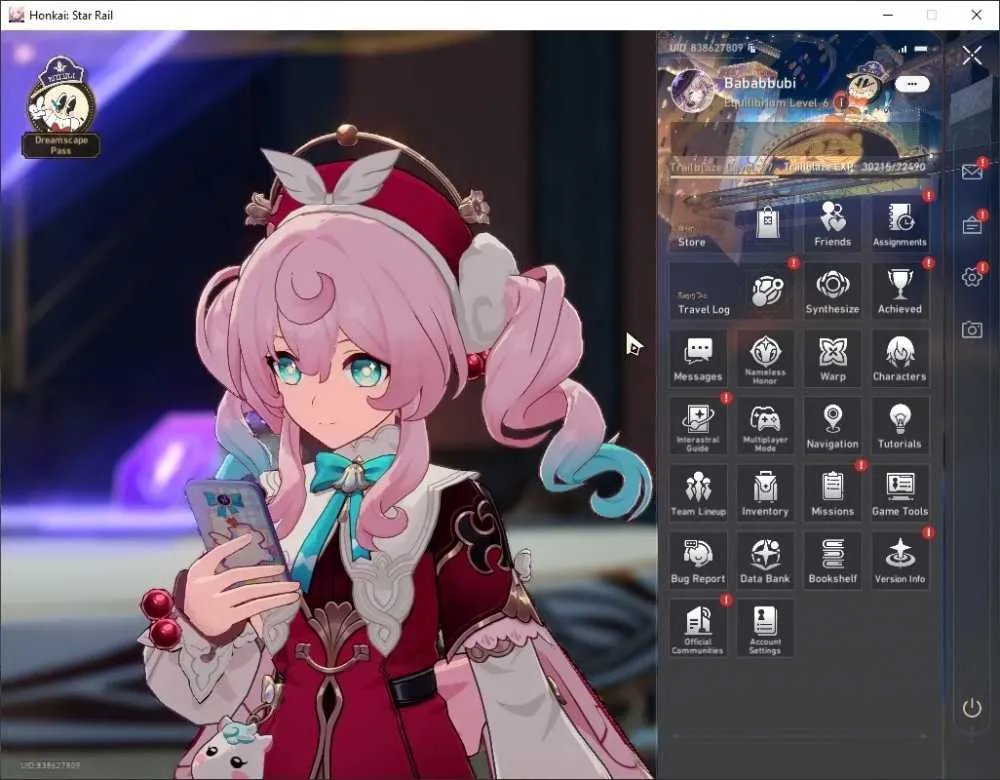
Task: Open the Inventory
Action: 765,494
